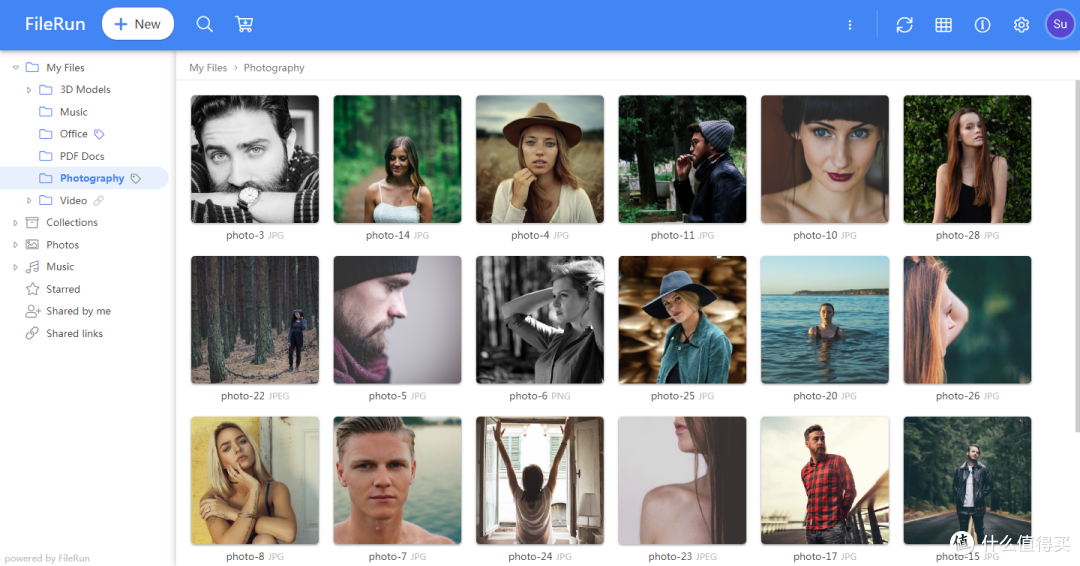Click the tag icon next to Office

click(x=99, y=134)
